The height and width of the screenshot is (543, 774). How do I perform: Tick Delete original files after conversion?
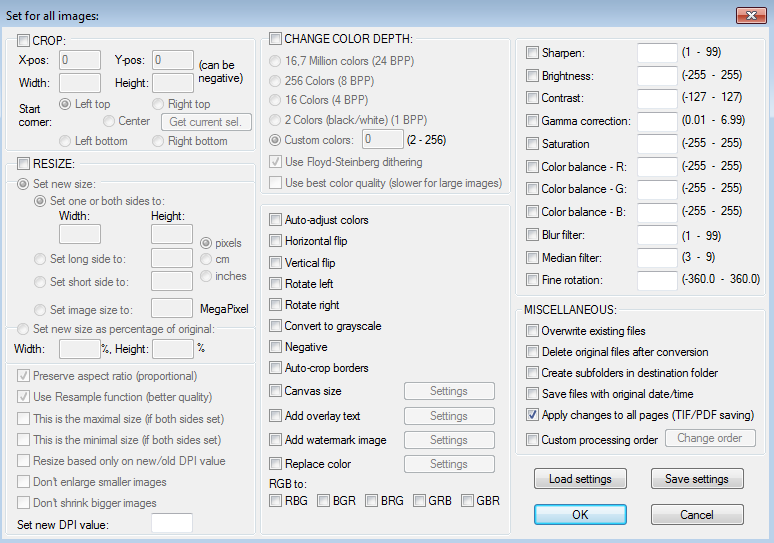coord(532,351)
